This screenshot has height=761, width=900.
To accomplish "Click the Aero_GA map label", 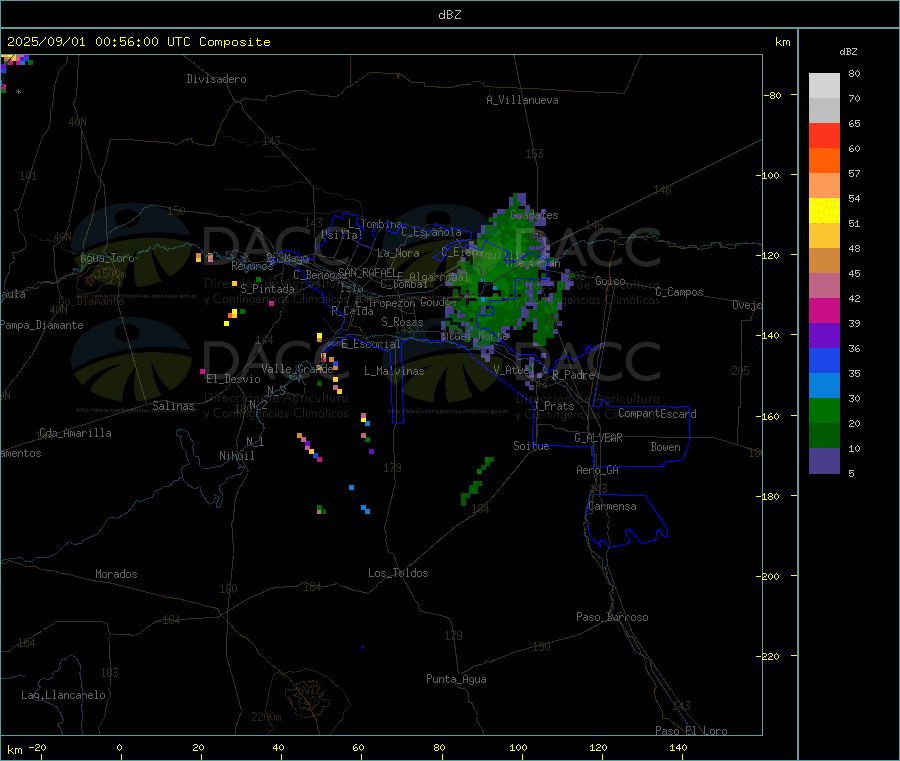I will pos(598,470).
